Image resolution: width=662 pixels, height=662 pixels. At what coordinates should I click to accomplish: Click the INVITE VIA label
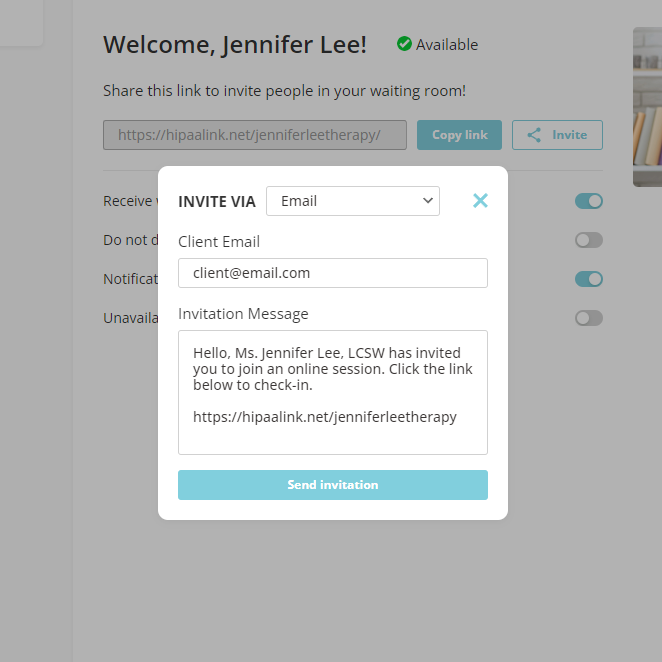217,202
